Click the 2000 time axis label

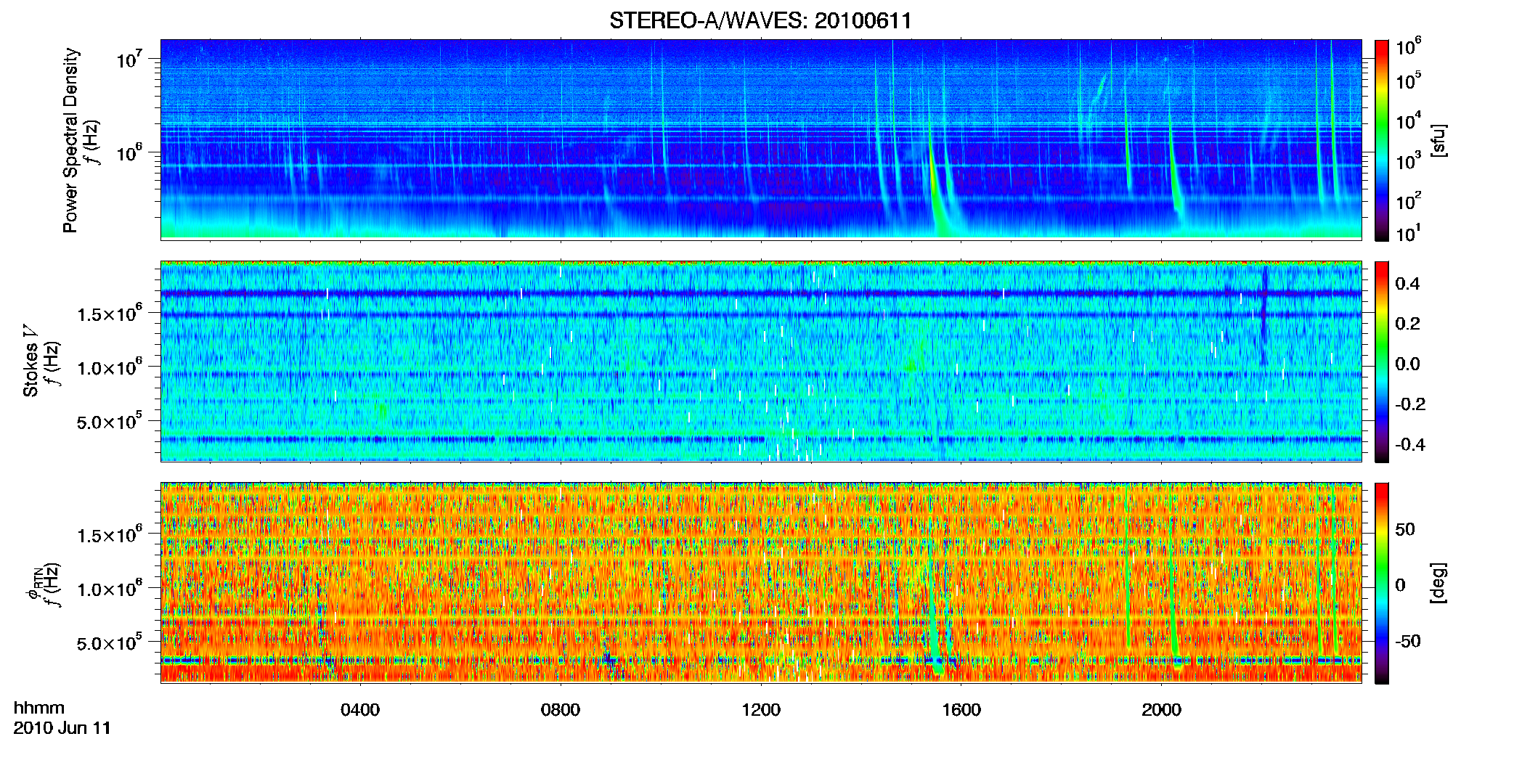1162,710
